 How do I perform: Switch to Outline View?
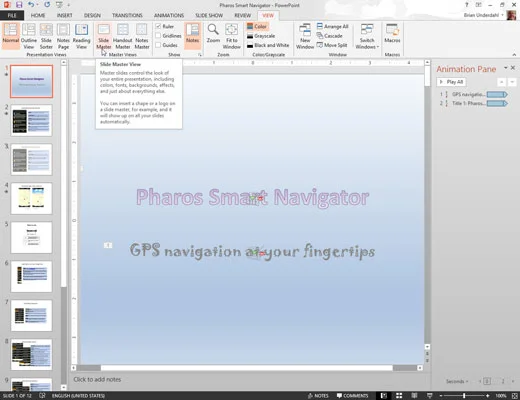(x=29, y=36)
